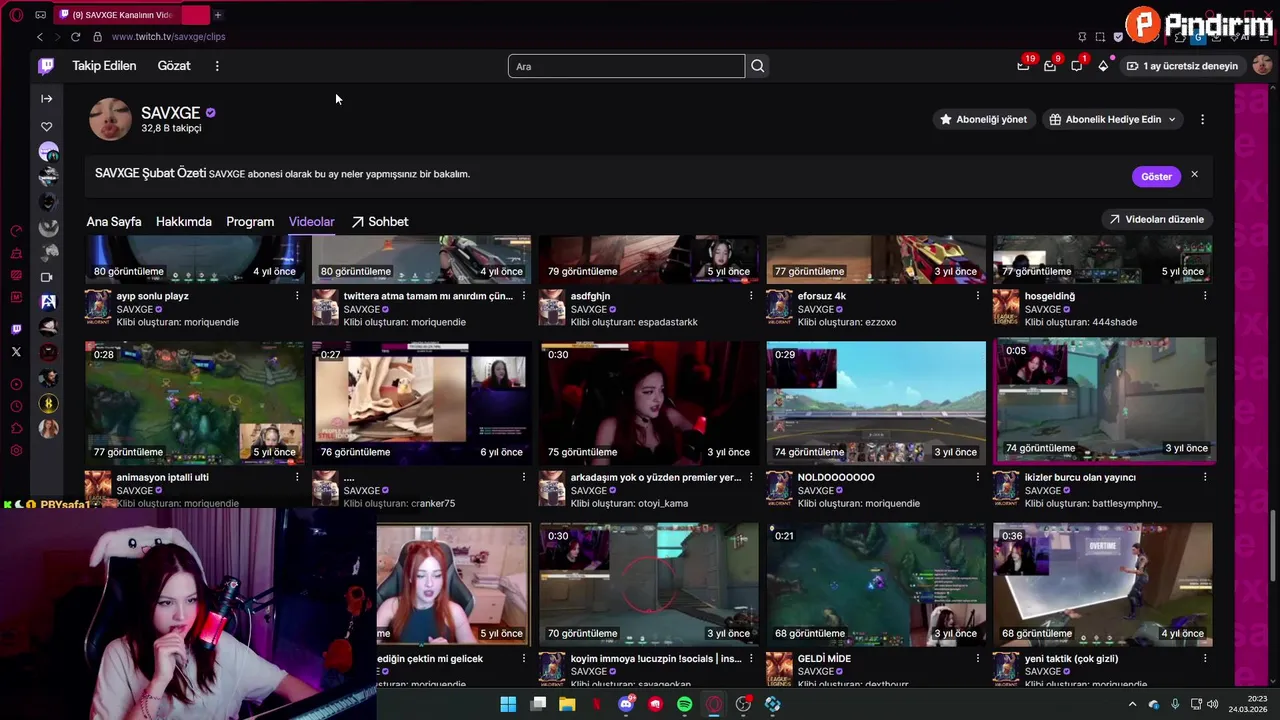This screenshot has height=720, width=1280.
Task: Open more options for clip 'asdfghjn'
Action: (x=751, y=296)
